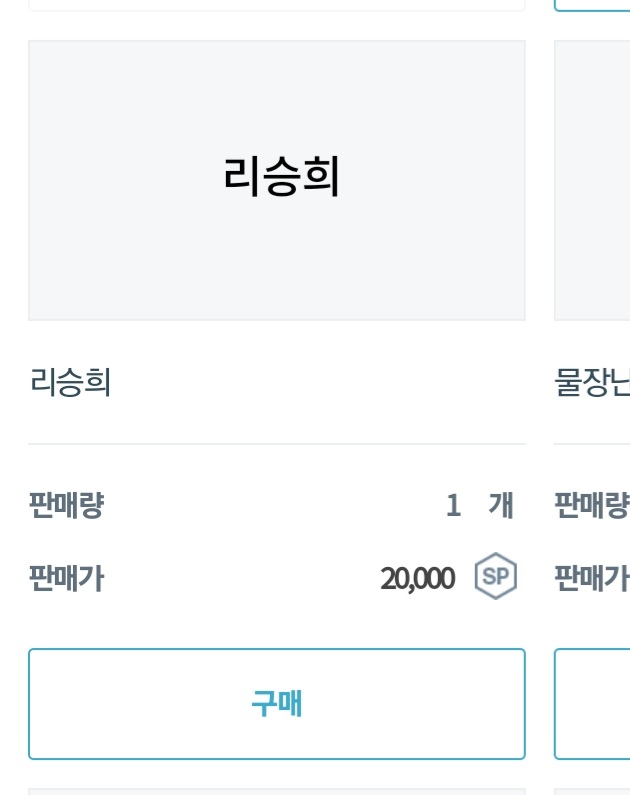Click the hexagonal SP currency icon
This screenshot has height=795, width=630.
point(495,577)
